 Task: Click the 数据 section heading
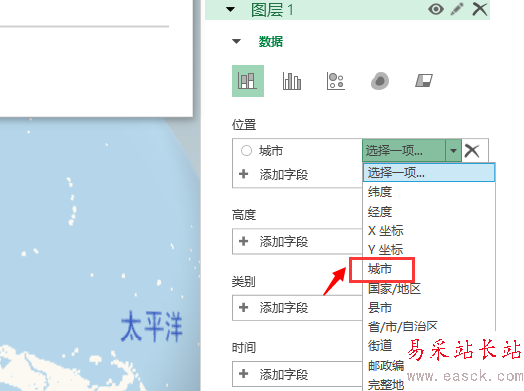pyautogui.click(x=271, y=42)
